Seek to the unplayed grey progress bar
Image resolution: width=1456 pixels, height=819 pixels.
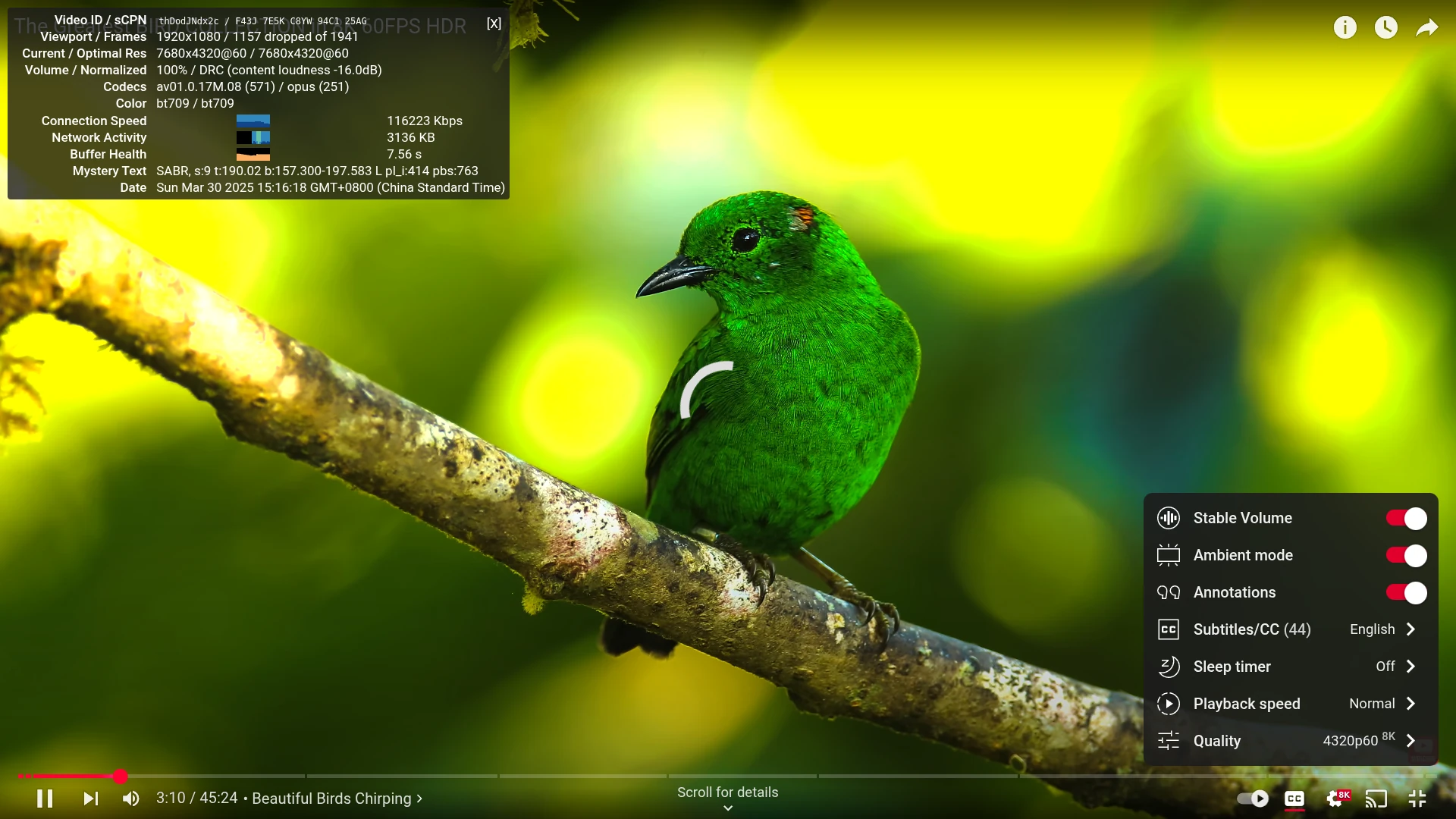tap(781, 776)
